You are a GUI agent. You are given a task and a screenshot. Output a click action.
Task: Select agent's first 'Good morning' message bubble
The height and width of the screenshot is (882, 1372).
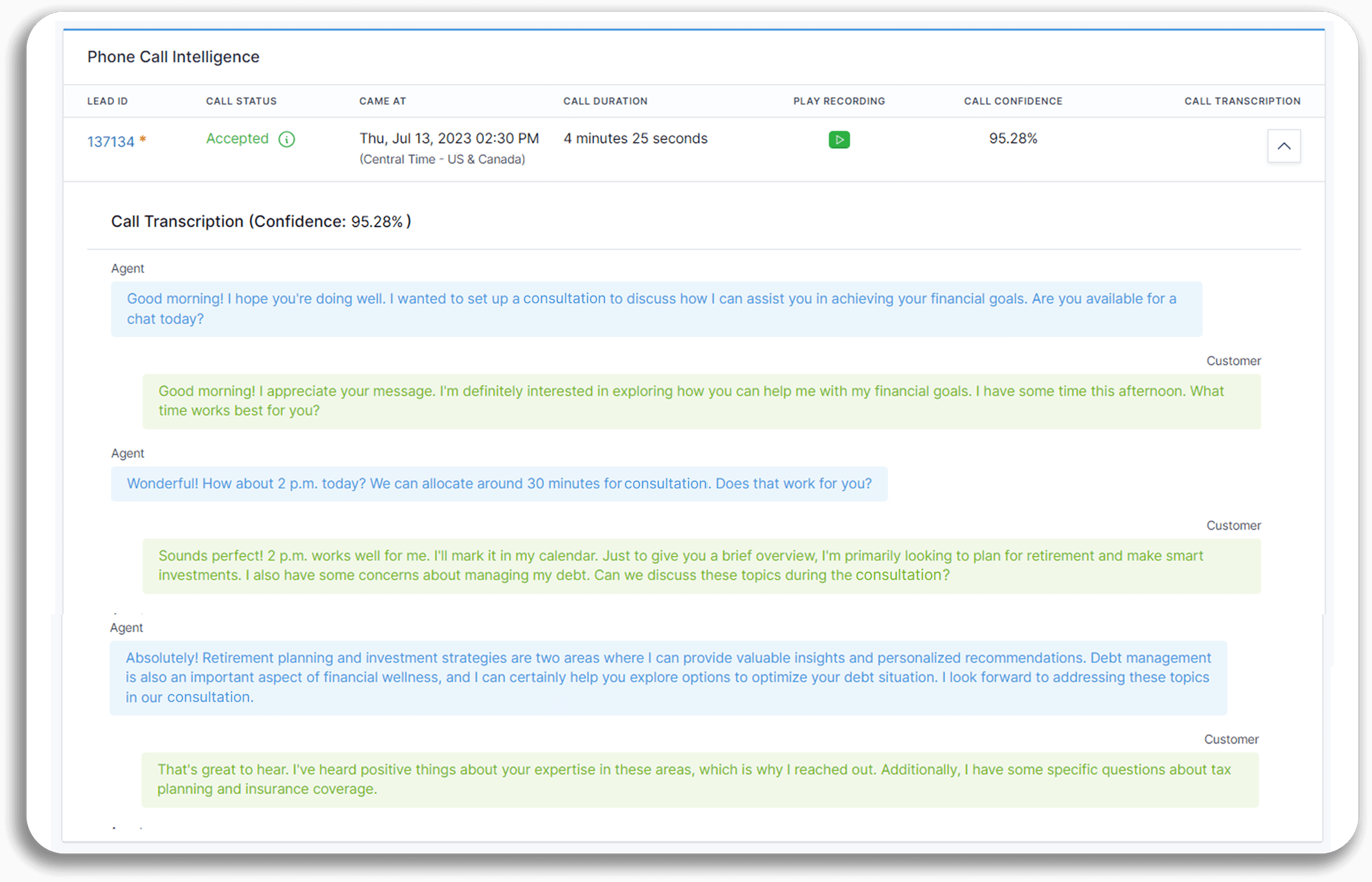click(656, 309)
